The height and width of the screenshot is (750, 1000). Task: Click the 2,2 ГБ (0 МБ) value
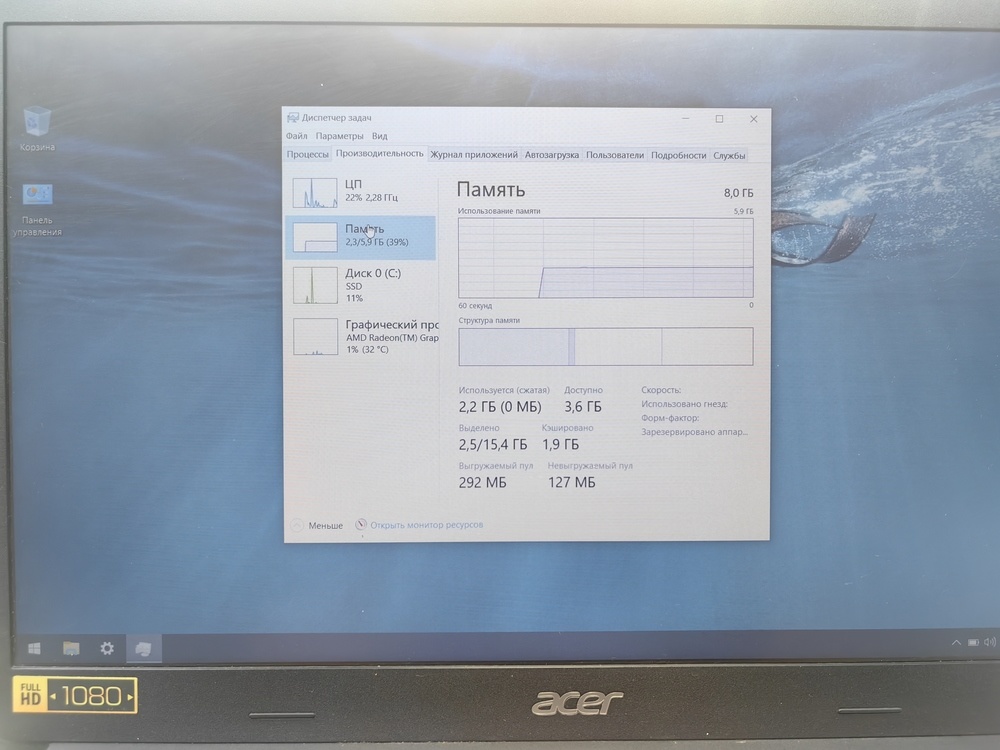pyautogui.click(x=500, y=407)
